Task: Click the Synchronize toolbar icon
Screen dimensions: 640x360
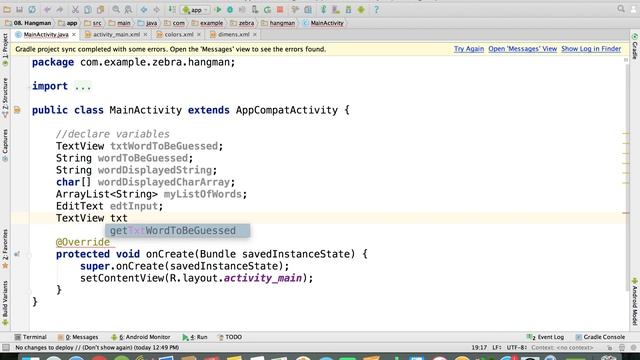Action: [x=32, y=9]
